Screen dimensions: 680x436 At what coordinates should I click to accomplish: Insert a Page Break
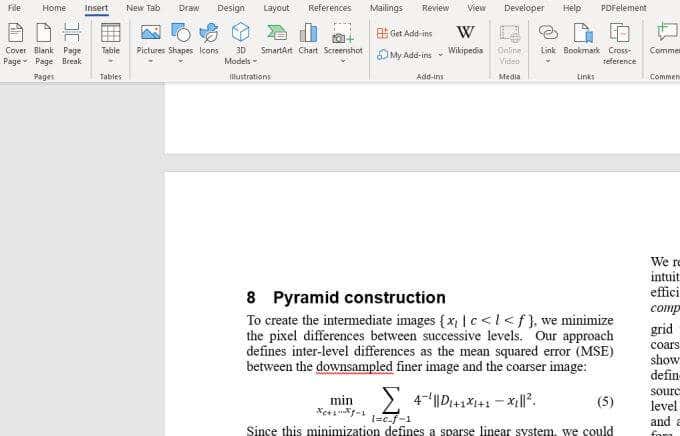[72, 43]
